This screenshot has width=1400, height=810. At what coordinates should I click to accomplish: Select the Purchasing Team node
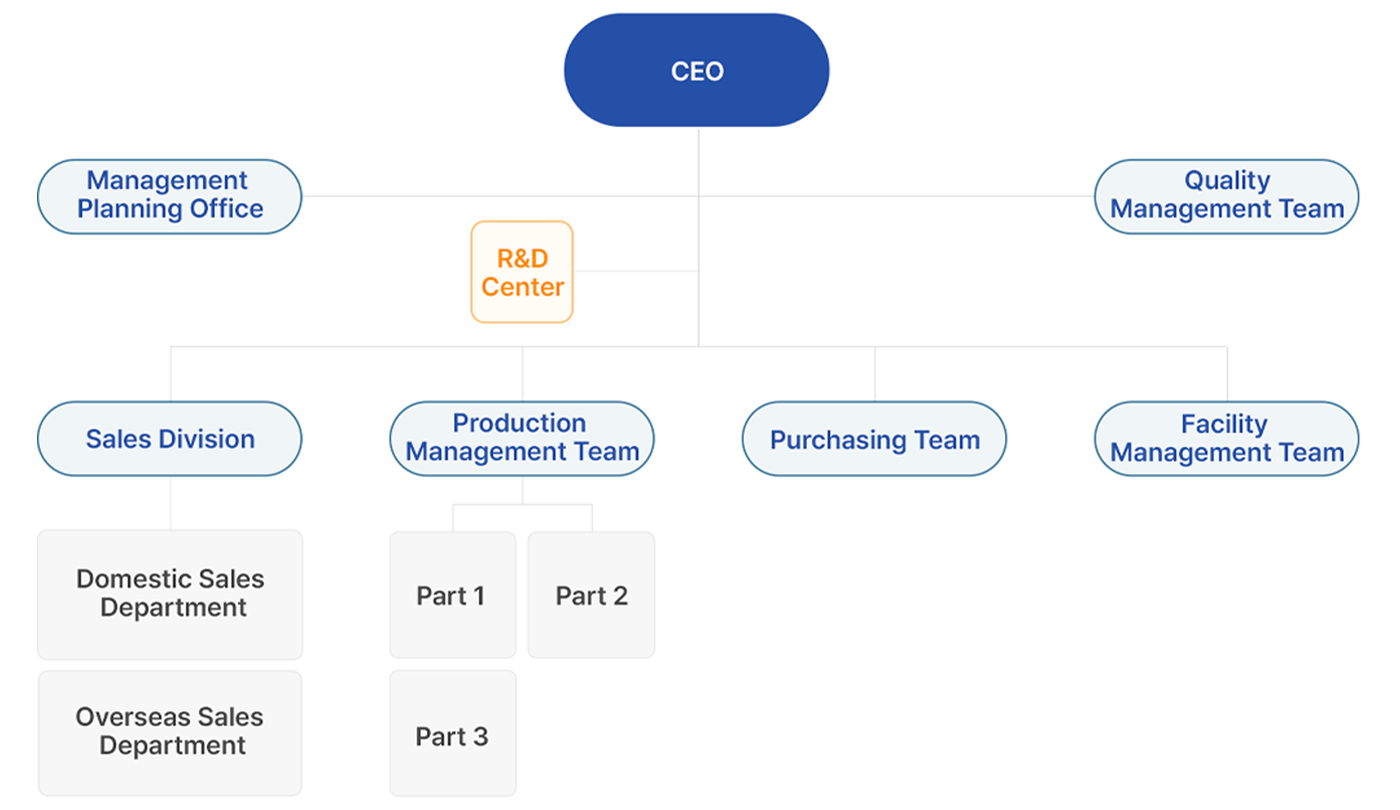(875, 439)
